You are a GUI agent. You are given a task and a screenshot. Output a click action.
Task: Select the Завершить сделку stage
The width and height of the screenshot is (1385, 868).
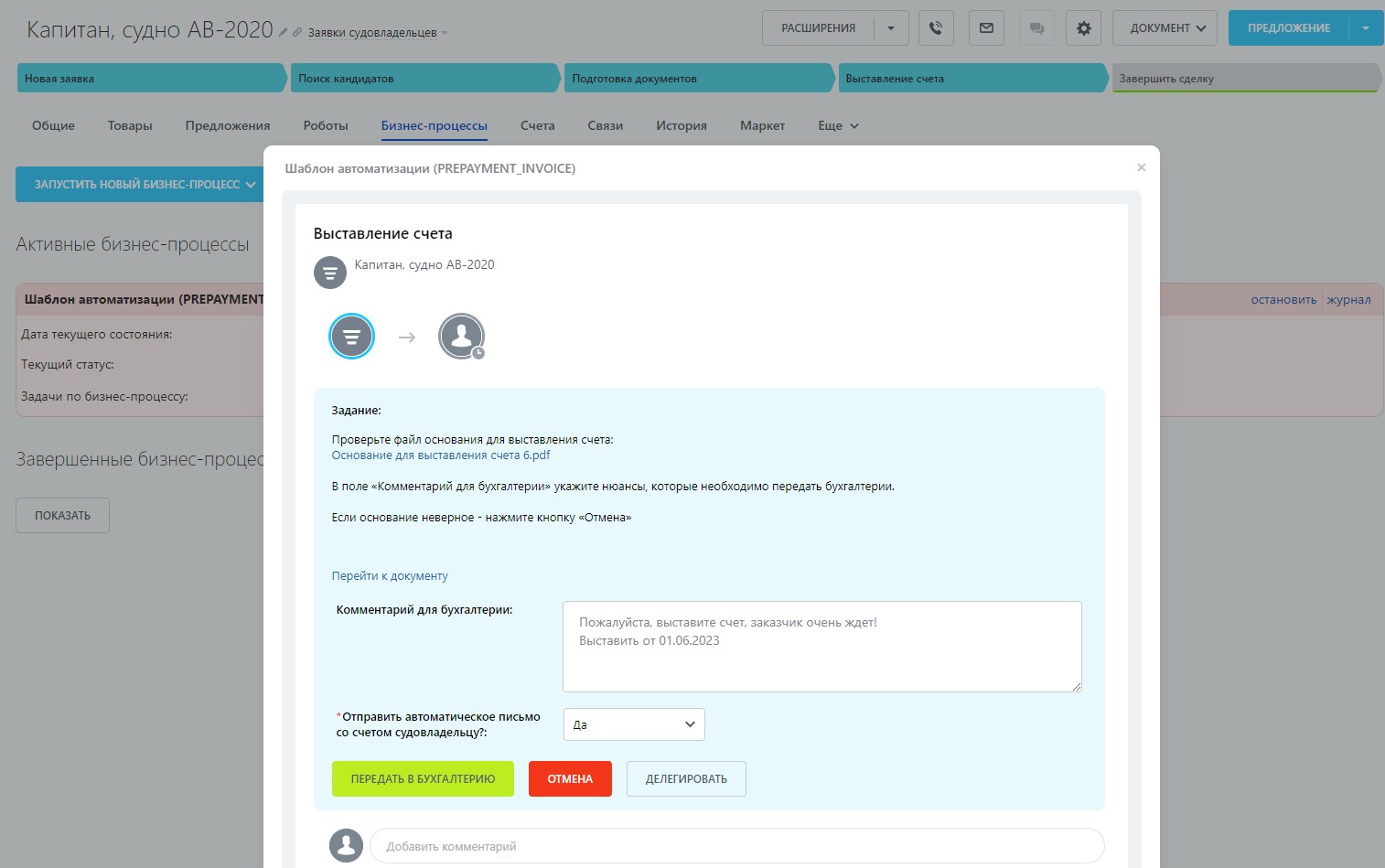1246,79
